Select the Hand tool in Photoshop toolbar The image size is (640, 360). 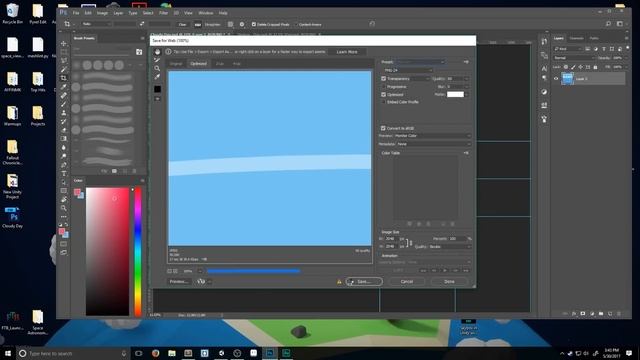[64, 200]
